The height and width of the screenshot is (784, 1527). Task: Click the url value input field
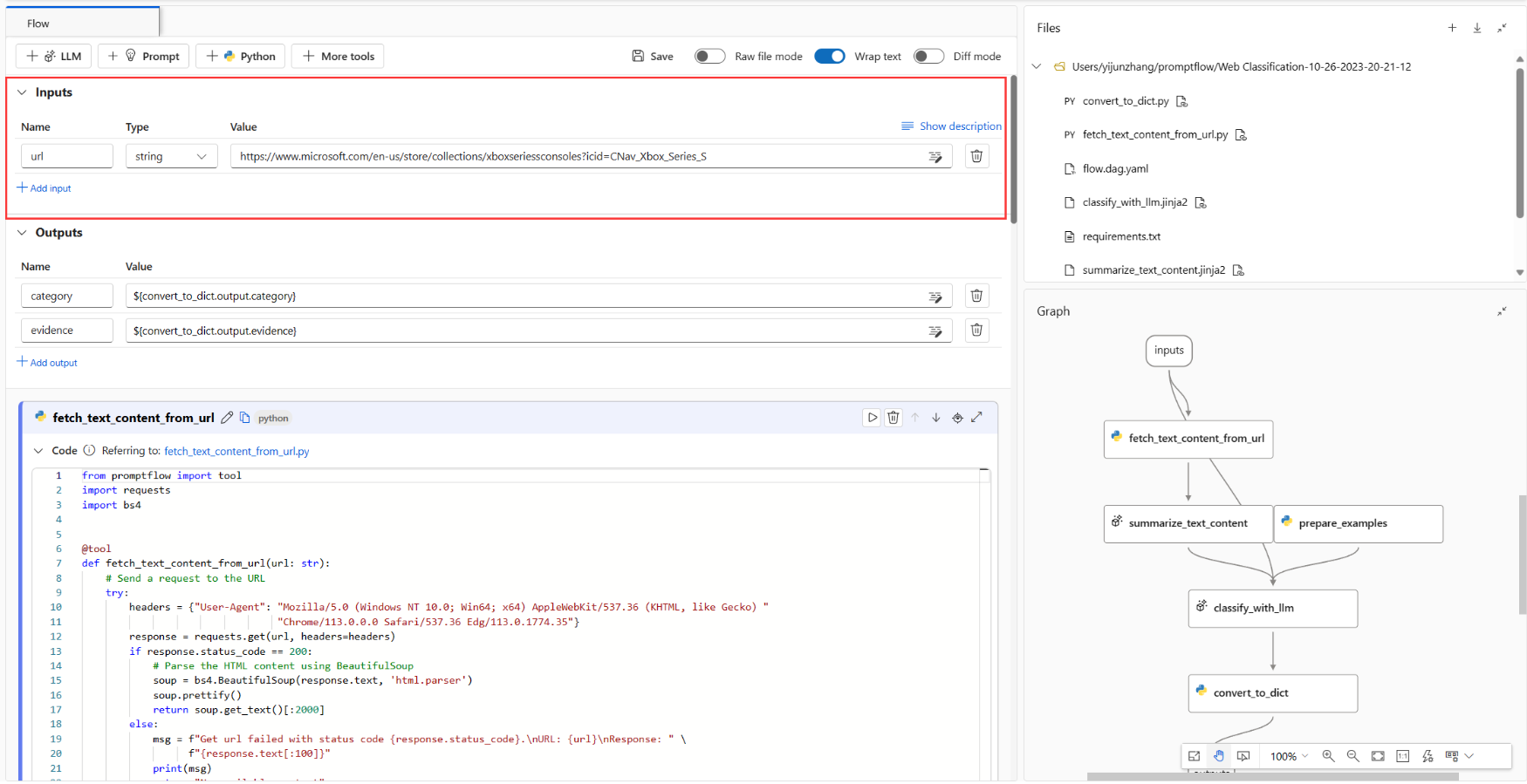coord(576,157)
